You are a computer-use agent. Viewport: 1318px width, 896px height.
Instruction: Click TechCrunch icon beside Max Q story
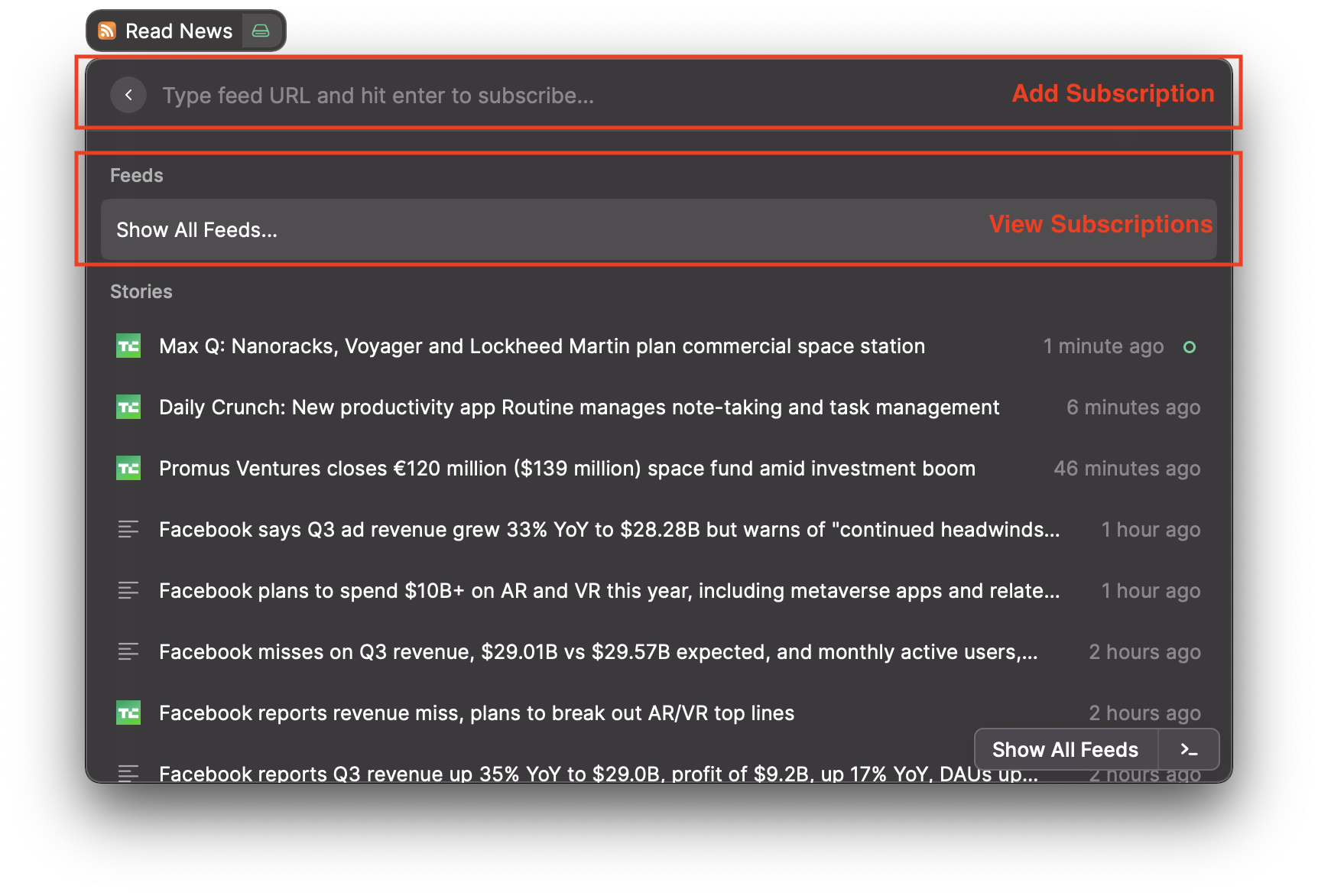click(128, 346)
